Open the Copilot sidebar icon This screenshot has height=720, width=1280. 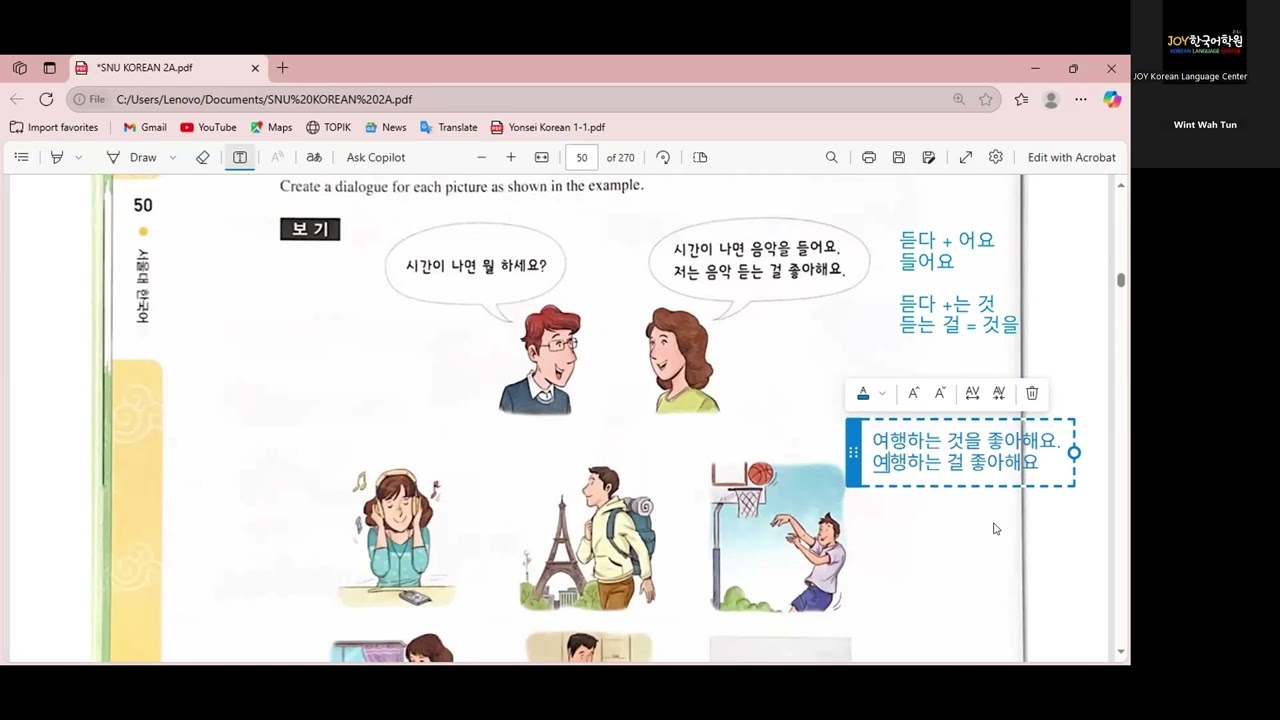[x=1112, y=99]
